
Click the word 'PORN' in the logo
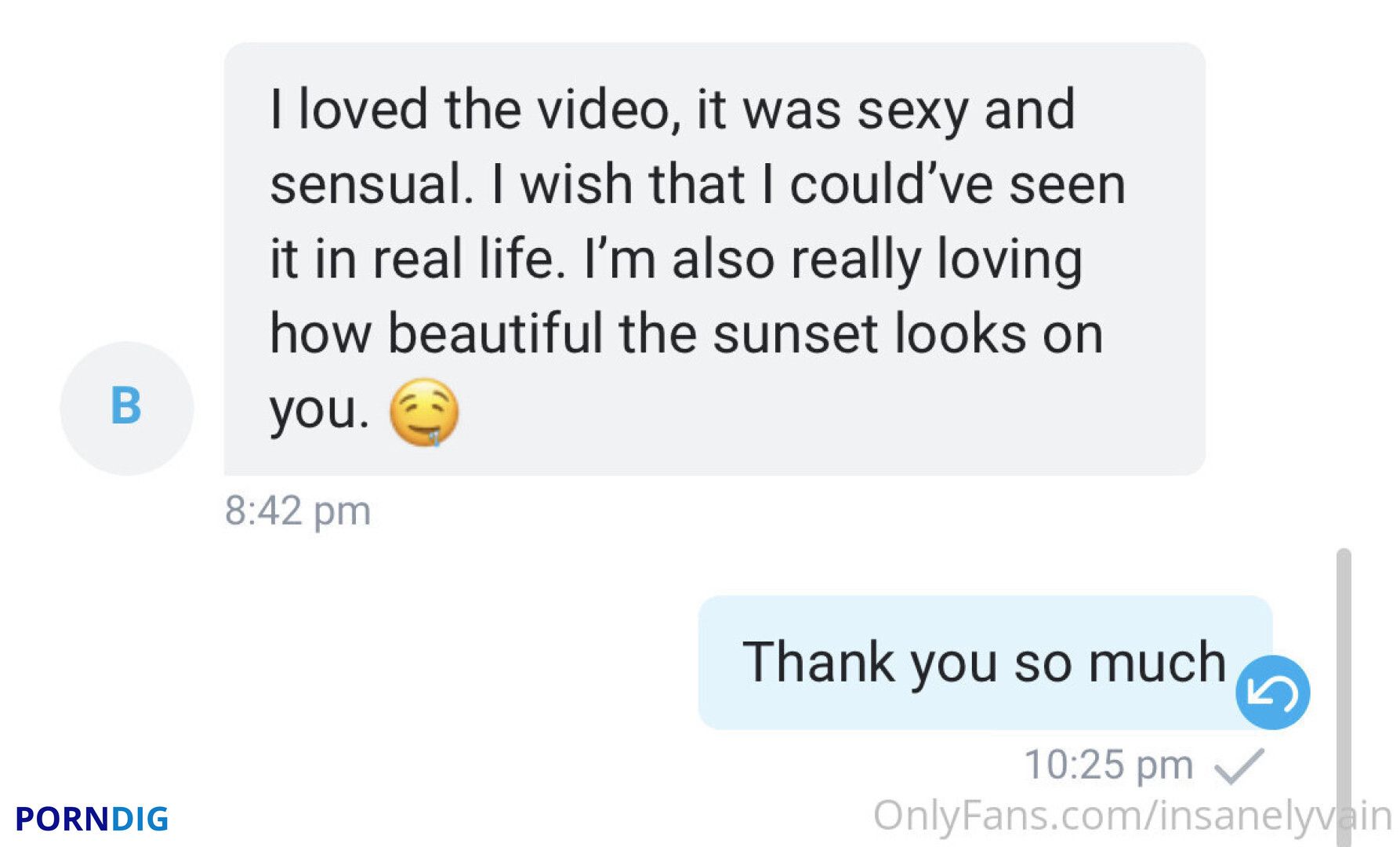(62, 819)
